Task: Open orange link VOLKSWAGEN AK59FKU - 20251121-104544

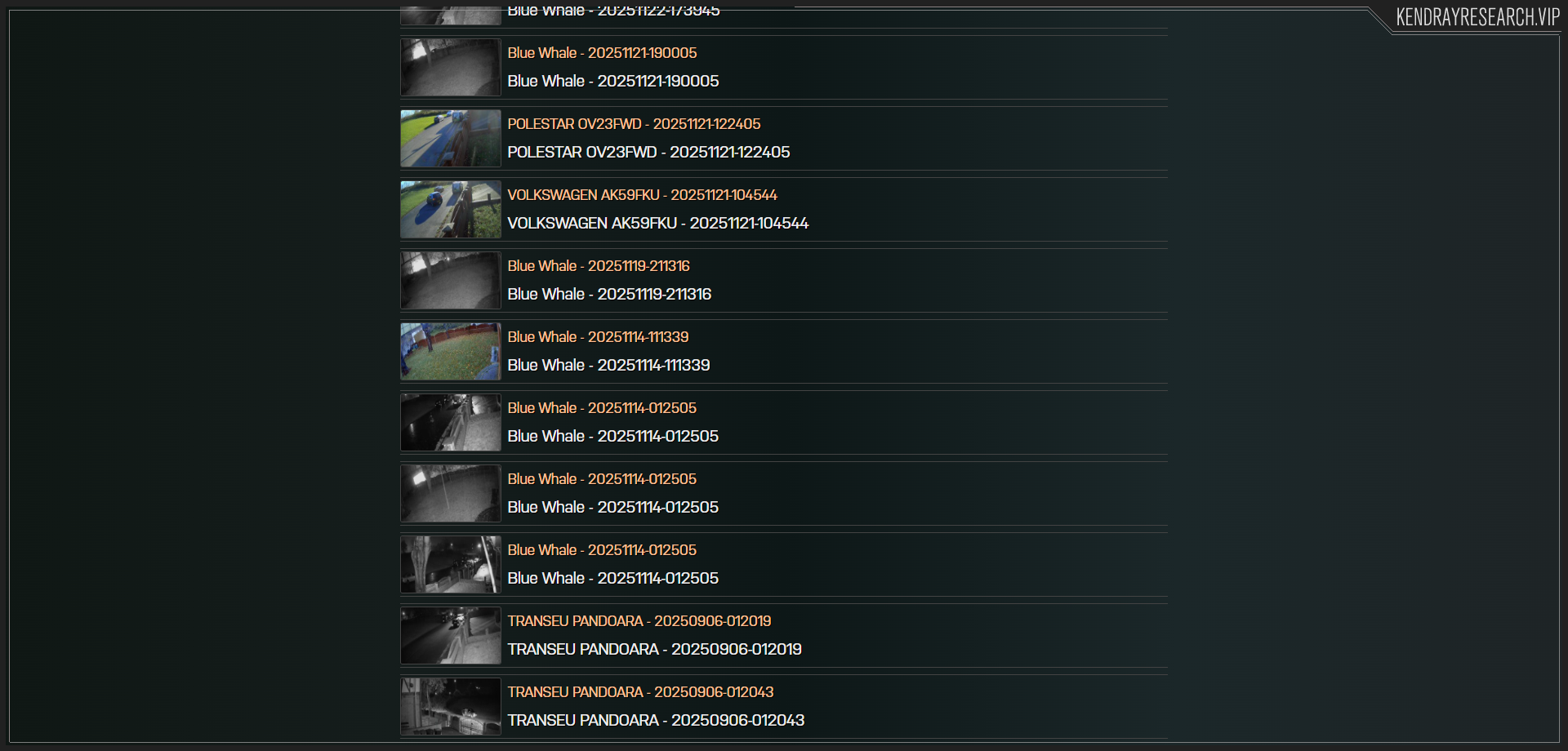Action: point(642,195)
